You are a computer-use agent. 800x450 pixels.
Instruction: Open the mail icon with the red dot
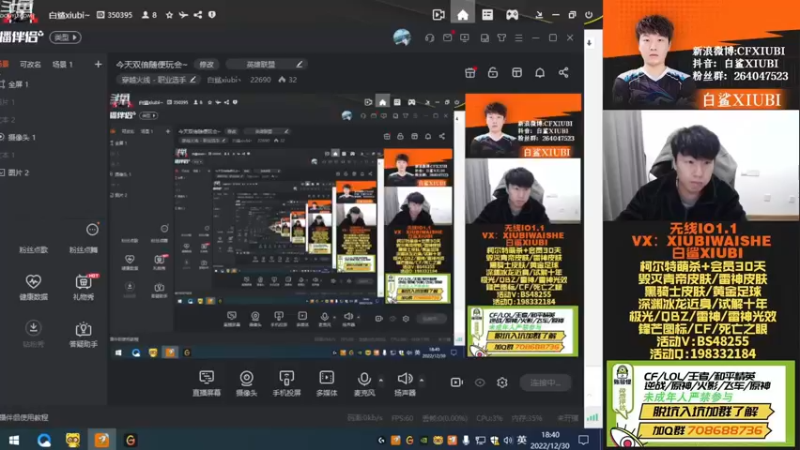point(447,37)
